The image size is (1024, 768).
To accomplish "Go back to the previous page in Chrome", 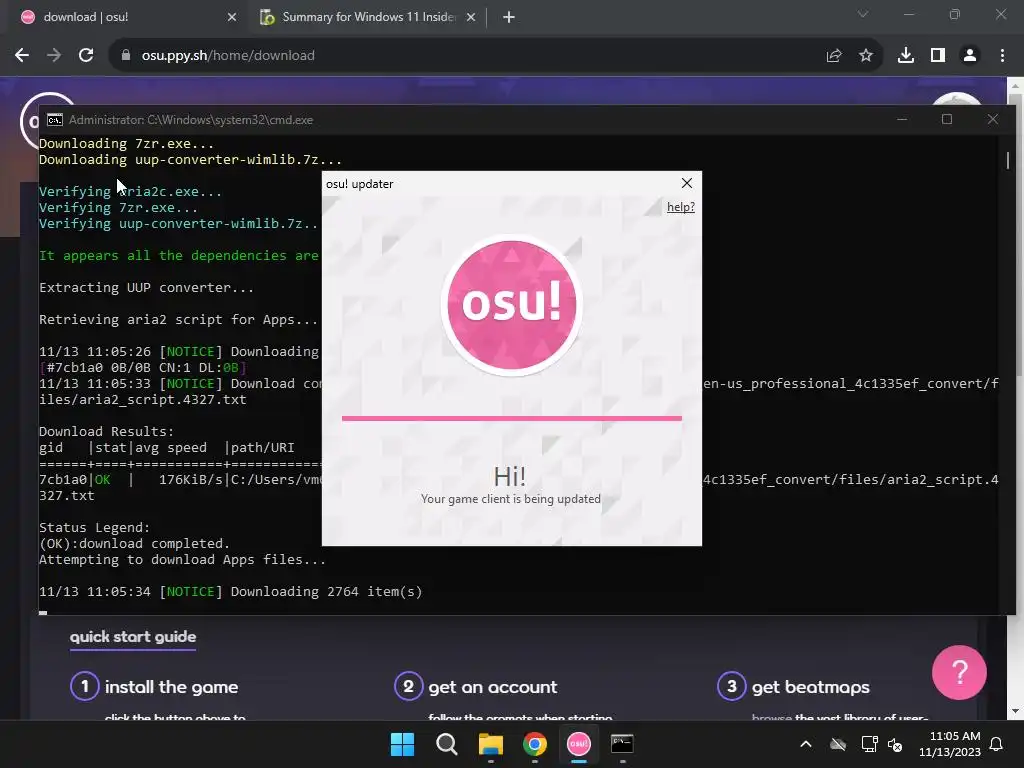I will click(22, 56).
